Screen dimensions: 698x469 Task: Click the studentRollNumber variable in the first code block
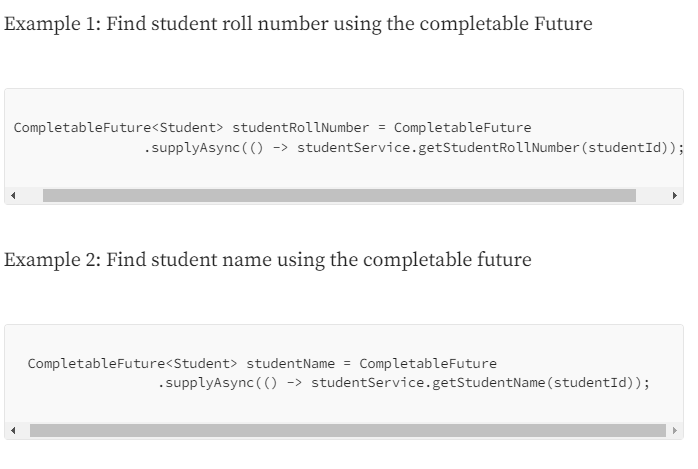[x=300, y=128]
